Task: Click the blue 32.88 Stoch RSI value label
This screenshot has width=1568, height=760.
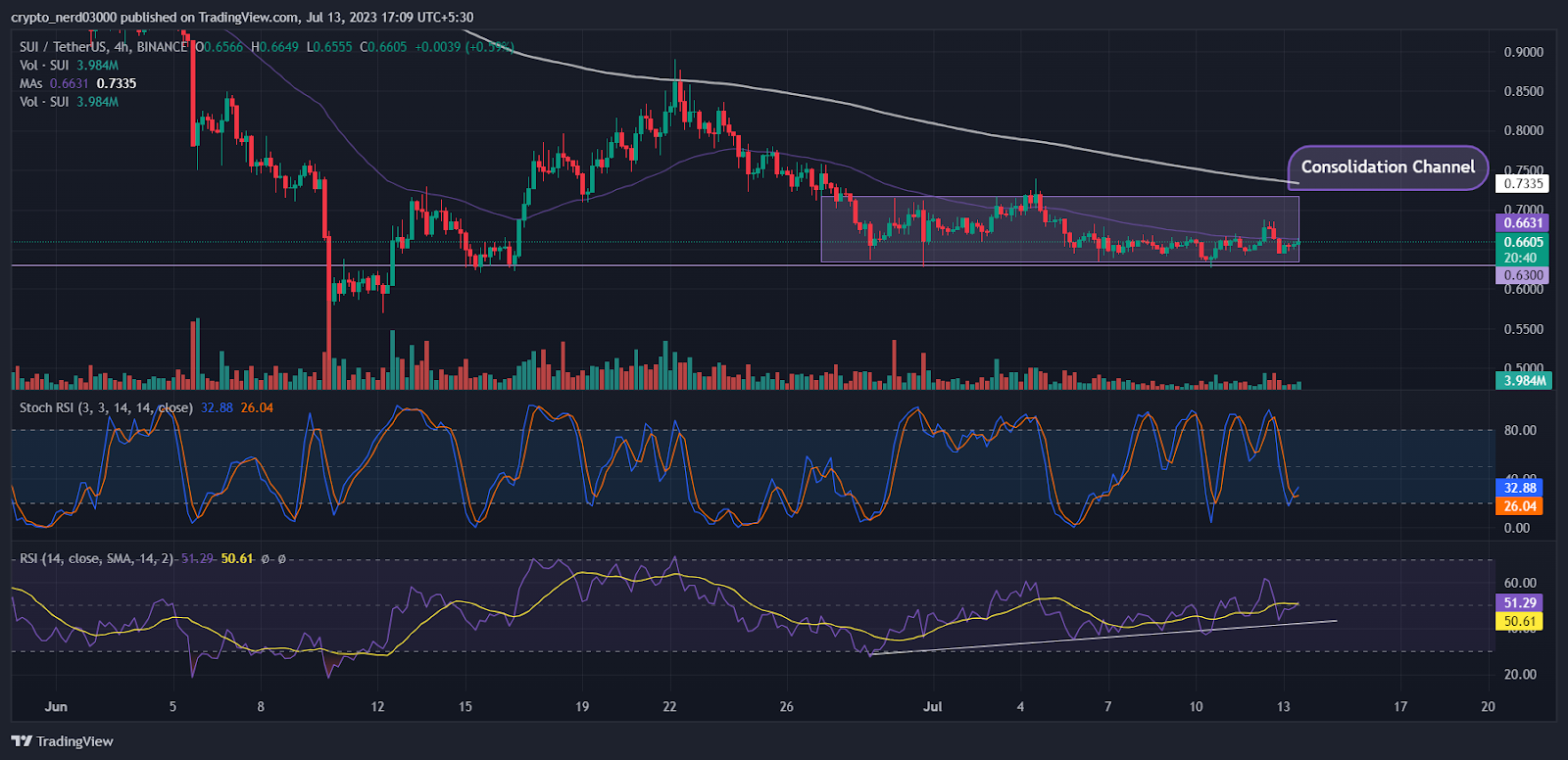Action: [1520, 488]
